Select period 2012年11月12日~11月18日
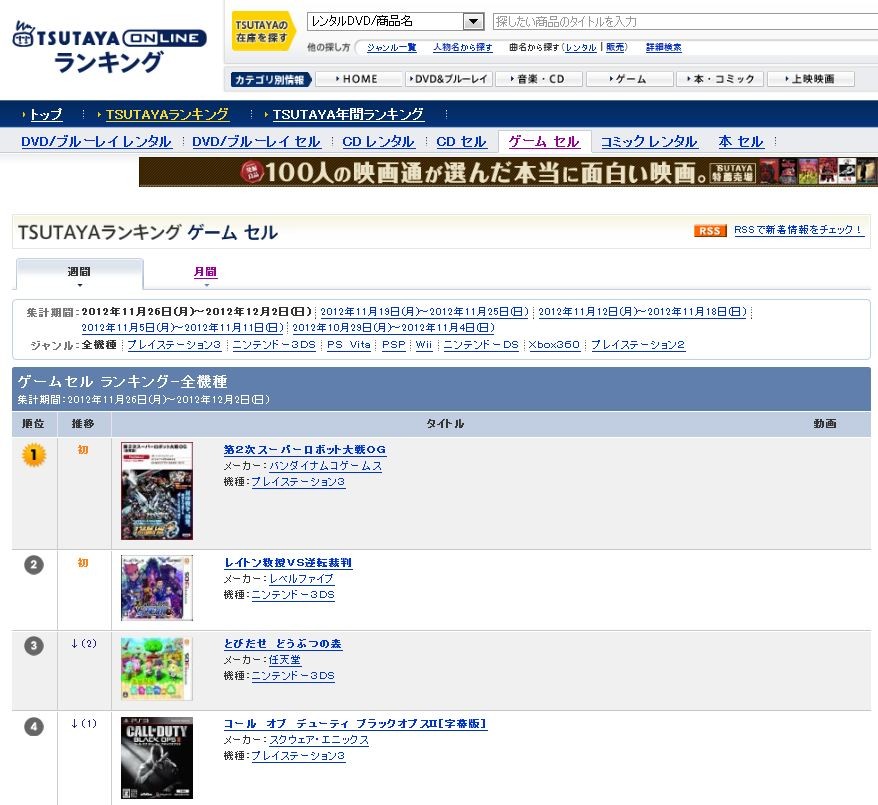Image resolution: width=878 pixels, height=805 pixels. [643, 312]
